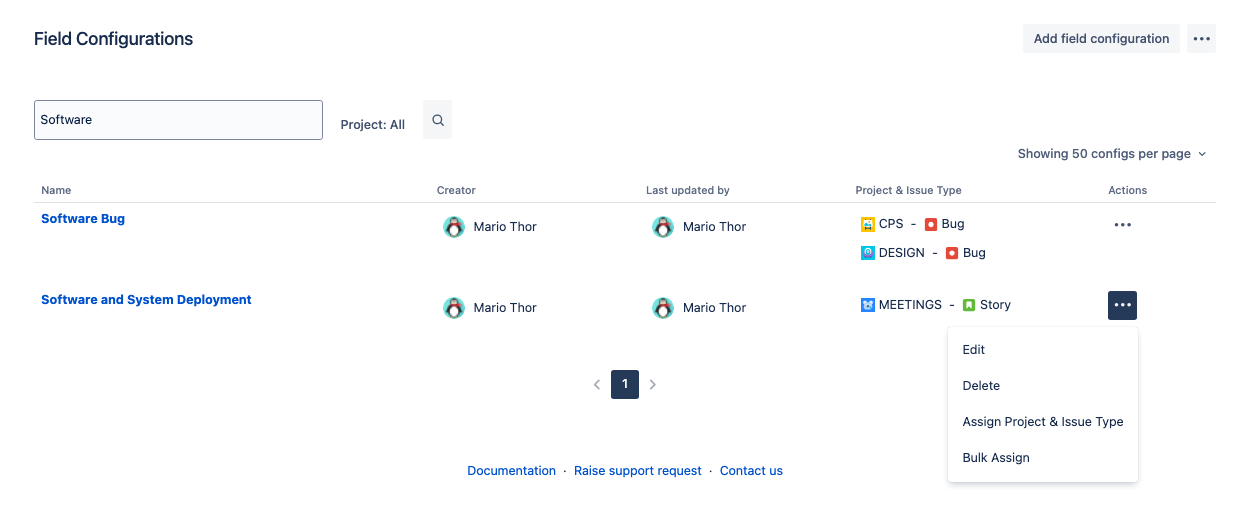The height and width of the screenshot is (516, 1243).
Task: Select Edit from the actions menu
Action: coord(974,350)
